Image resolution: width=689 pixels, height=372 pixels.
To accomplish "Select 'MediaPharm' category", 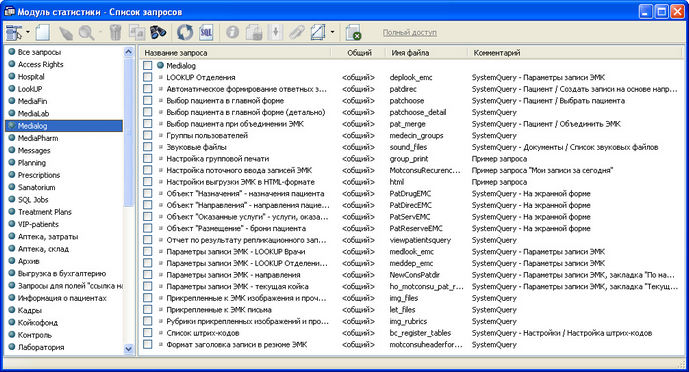I will [38, 138].
